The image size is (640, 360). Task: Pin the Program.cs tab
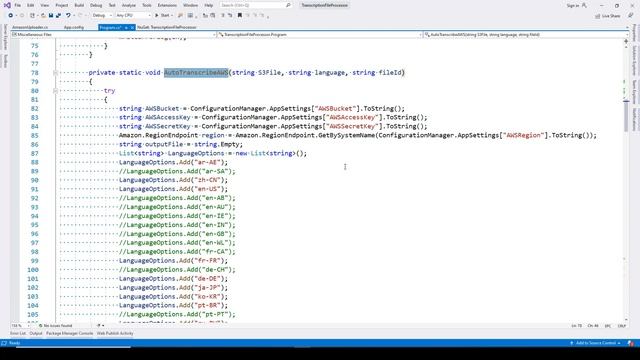click(126, 27)
